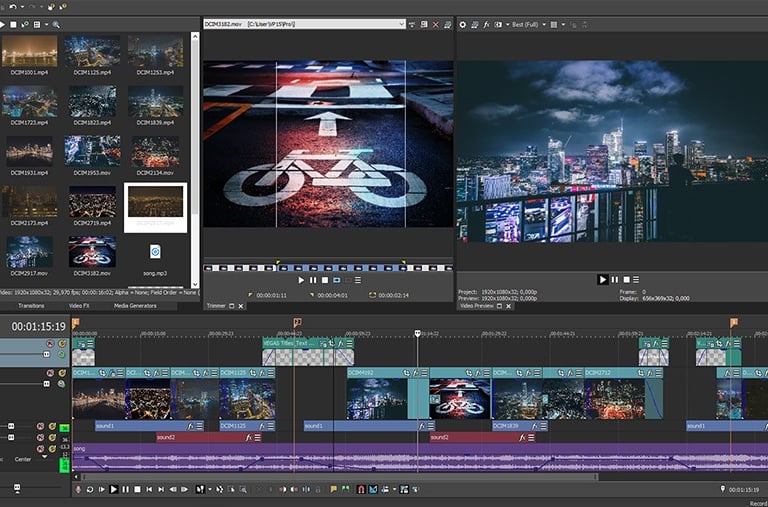Viewport: 768px width, 507px height.
Task: Select DCIM1001.mp4 thumbnail
Action: point(29,51)
